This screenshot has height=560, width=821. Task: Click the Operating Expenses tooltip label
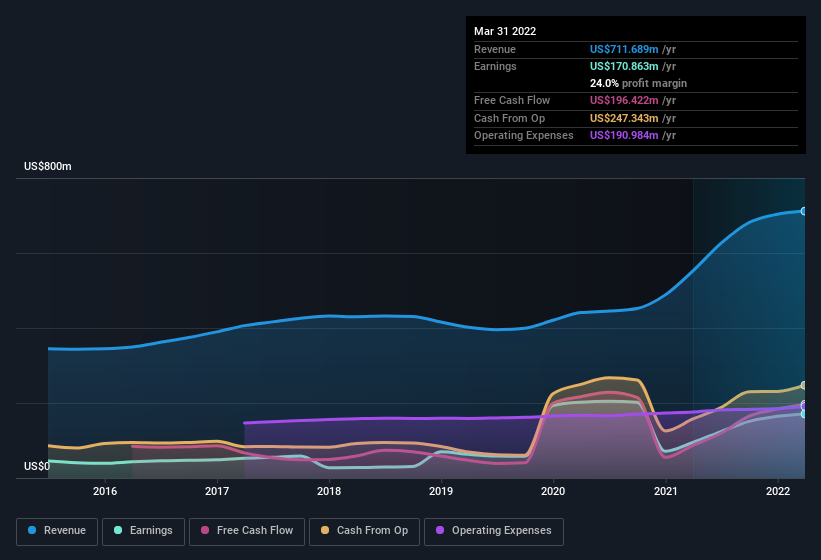point(524,136)
